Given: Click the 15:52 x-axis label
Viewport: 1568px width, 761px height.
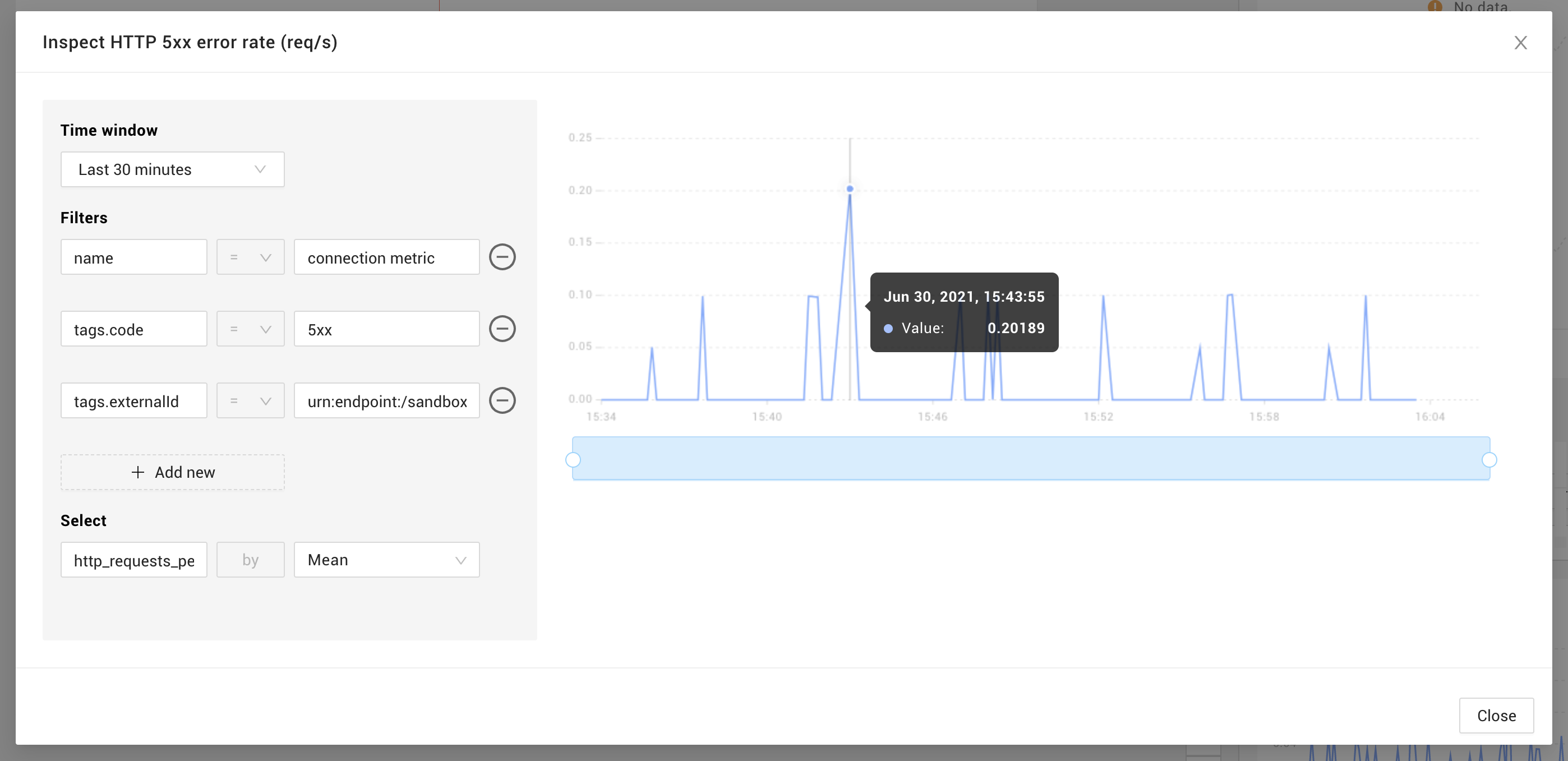Looking at the screenshot, I should click(1098, 417).
